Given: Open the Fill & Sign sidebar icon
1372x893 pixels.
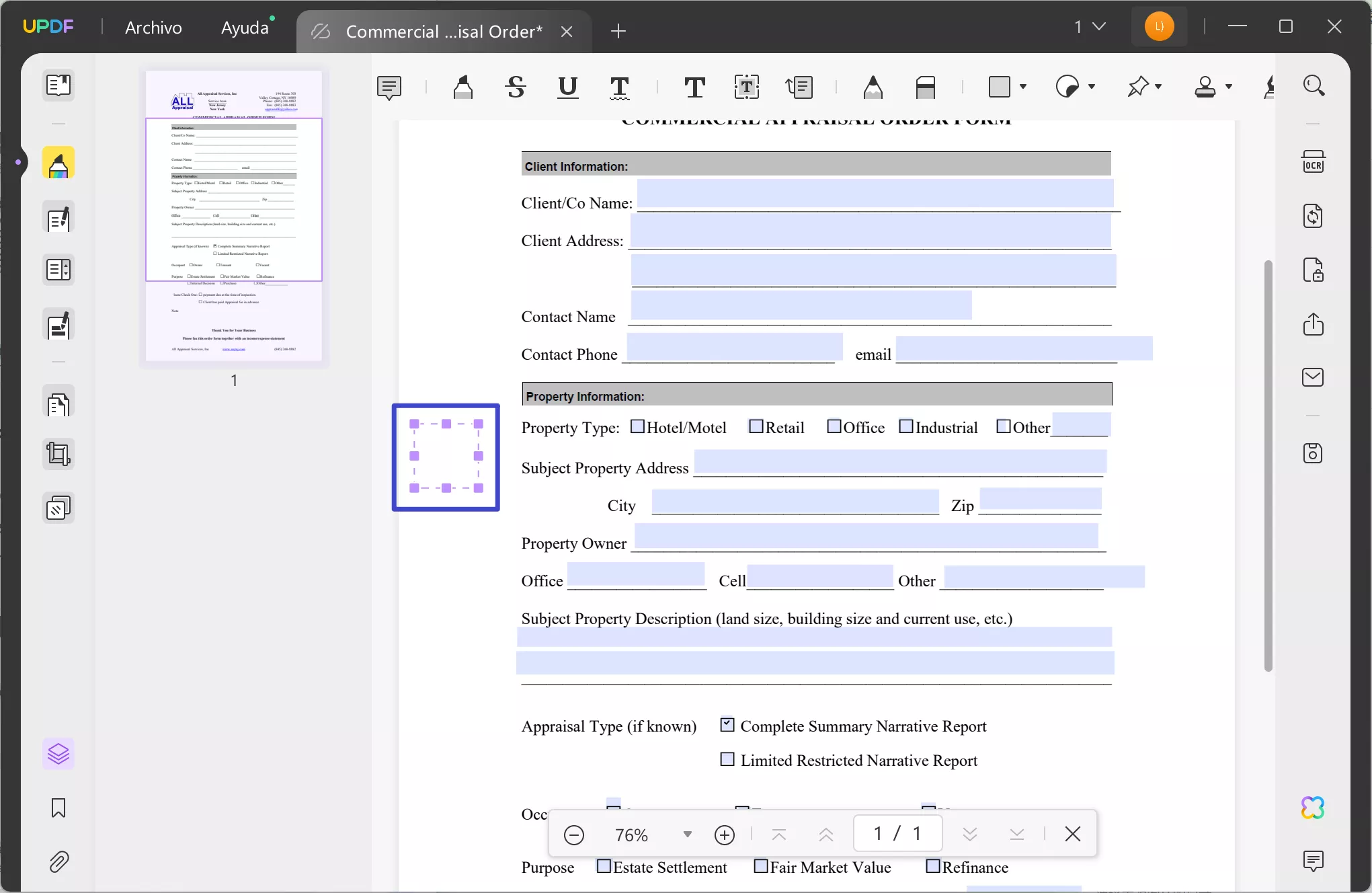Looking at the screenshot, I should tap(58, 325).
